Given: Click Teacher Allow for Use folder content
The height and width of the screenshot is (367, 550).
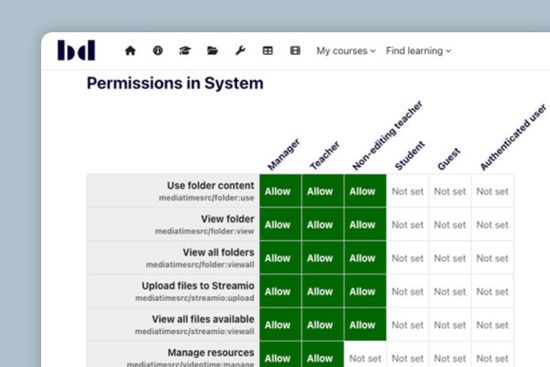Looking at the screenshot, I should point(323,191).
